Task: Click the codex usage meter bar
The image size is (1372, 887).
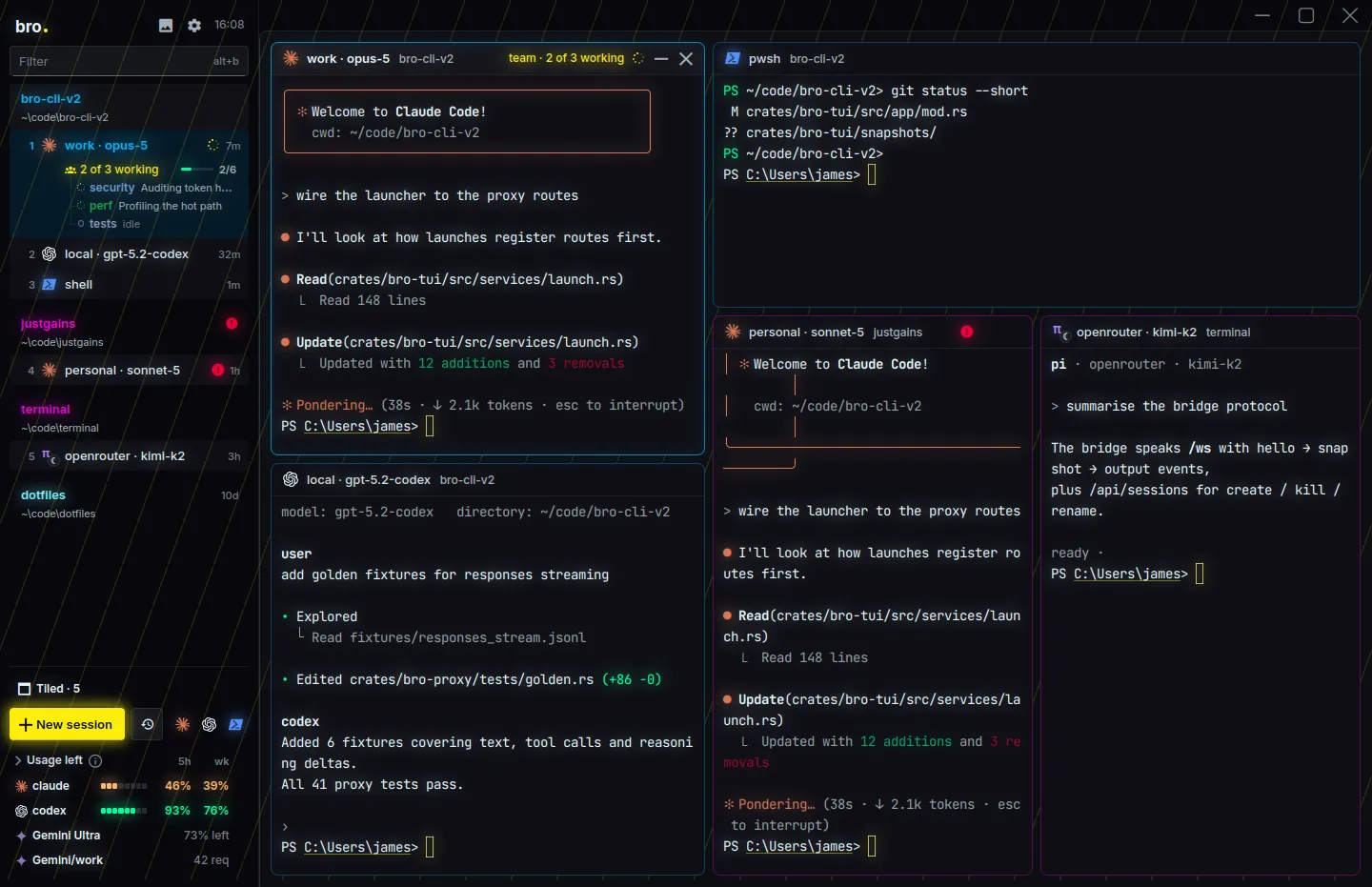Action: 124,811
